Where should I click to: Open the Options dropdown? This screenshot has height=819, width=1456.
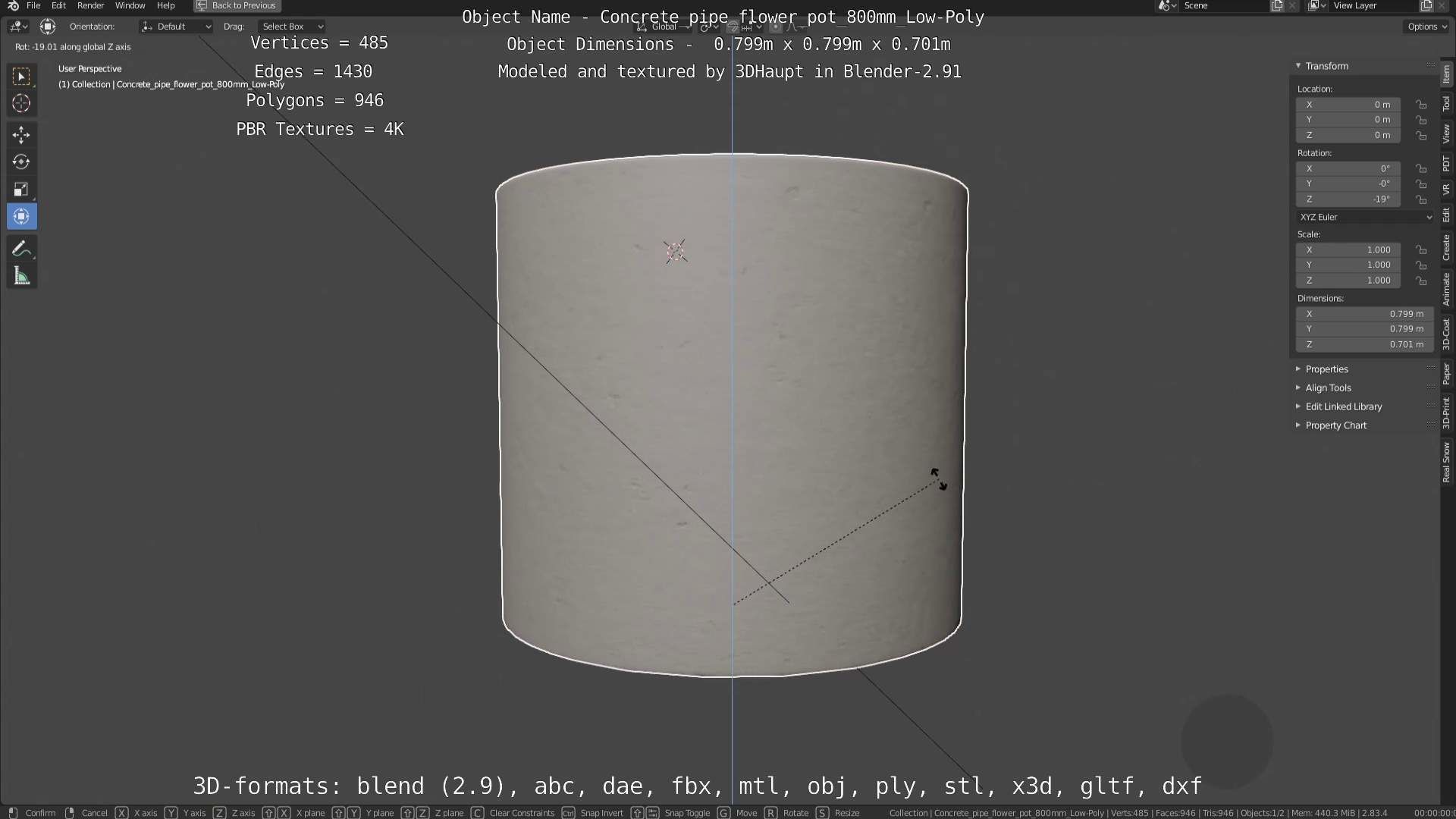[1426, 27]
